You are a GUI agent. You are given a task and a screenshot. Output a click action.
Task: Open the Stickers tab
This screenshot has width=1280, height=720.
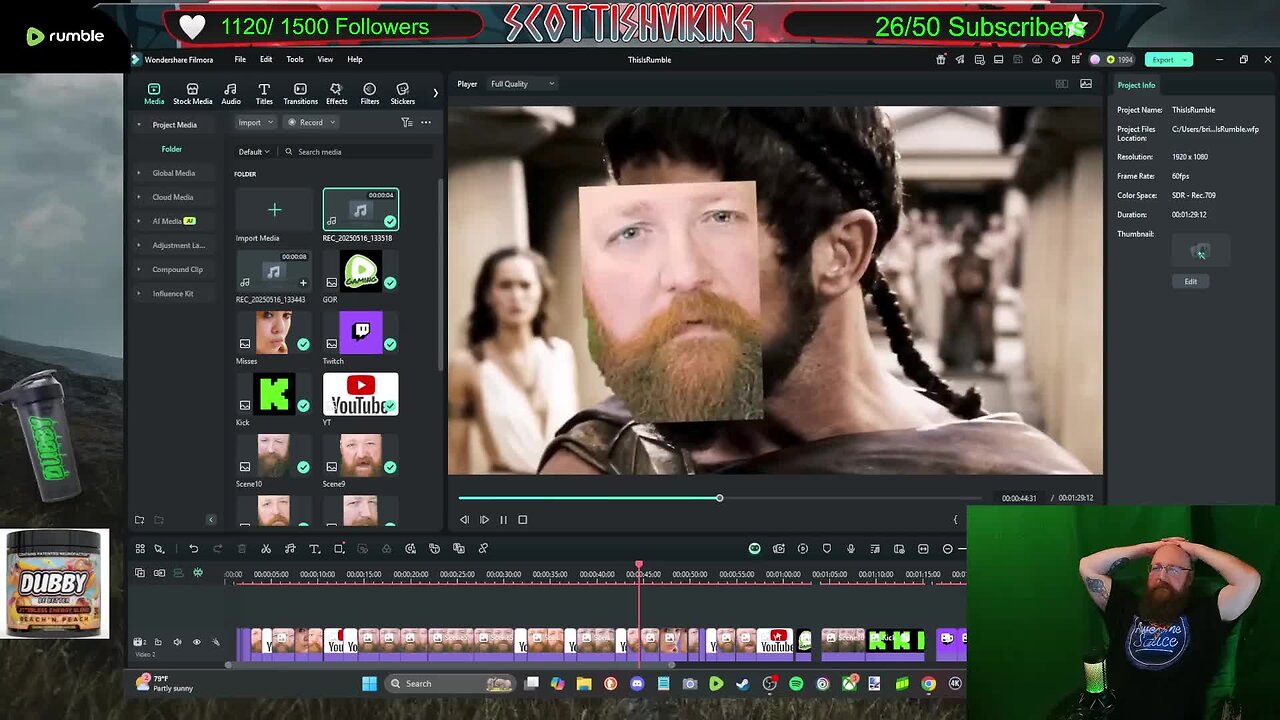[x=402, y=94]
